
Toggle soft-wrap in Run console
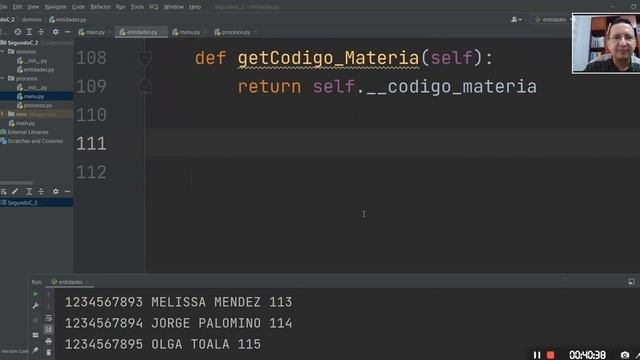click(x=49, y=318)
